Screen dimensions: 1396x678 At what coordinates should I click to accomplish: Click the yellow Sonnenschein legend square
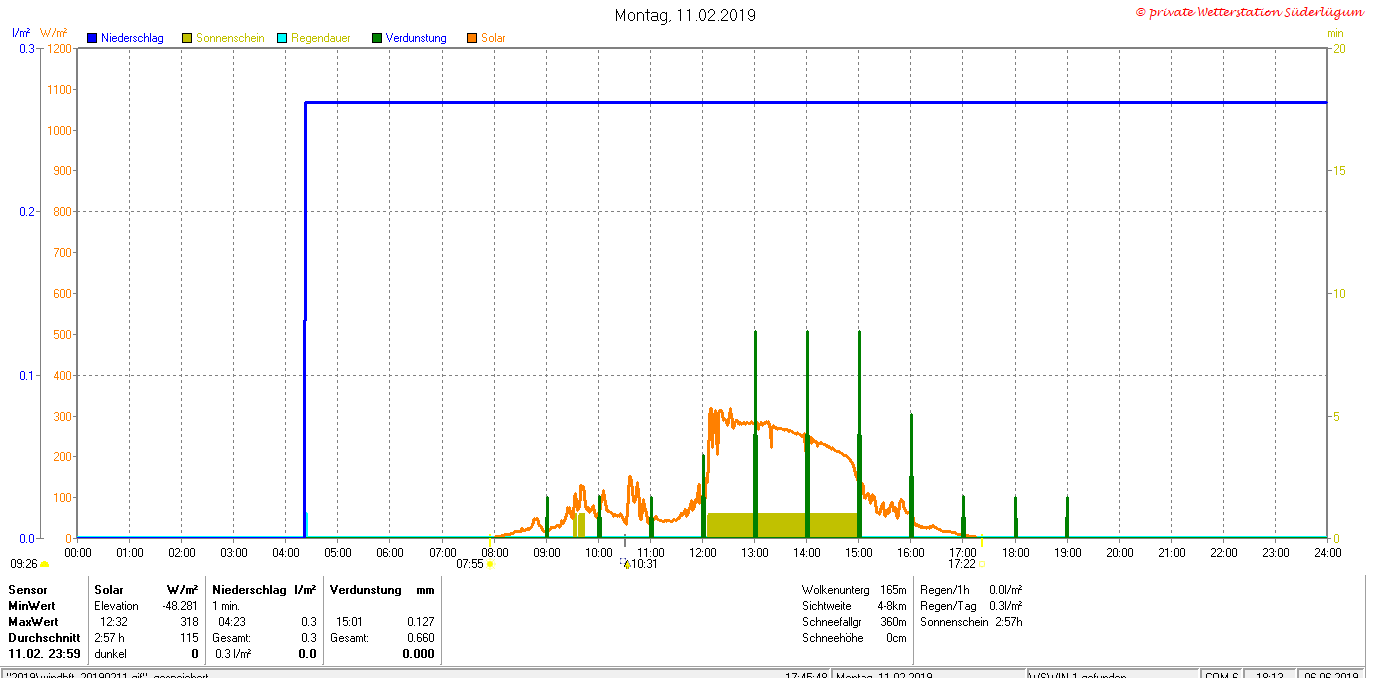tap(187, 38)
